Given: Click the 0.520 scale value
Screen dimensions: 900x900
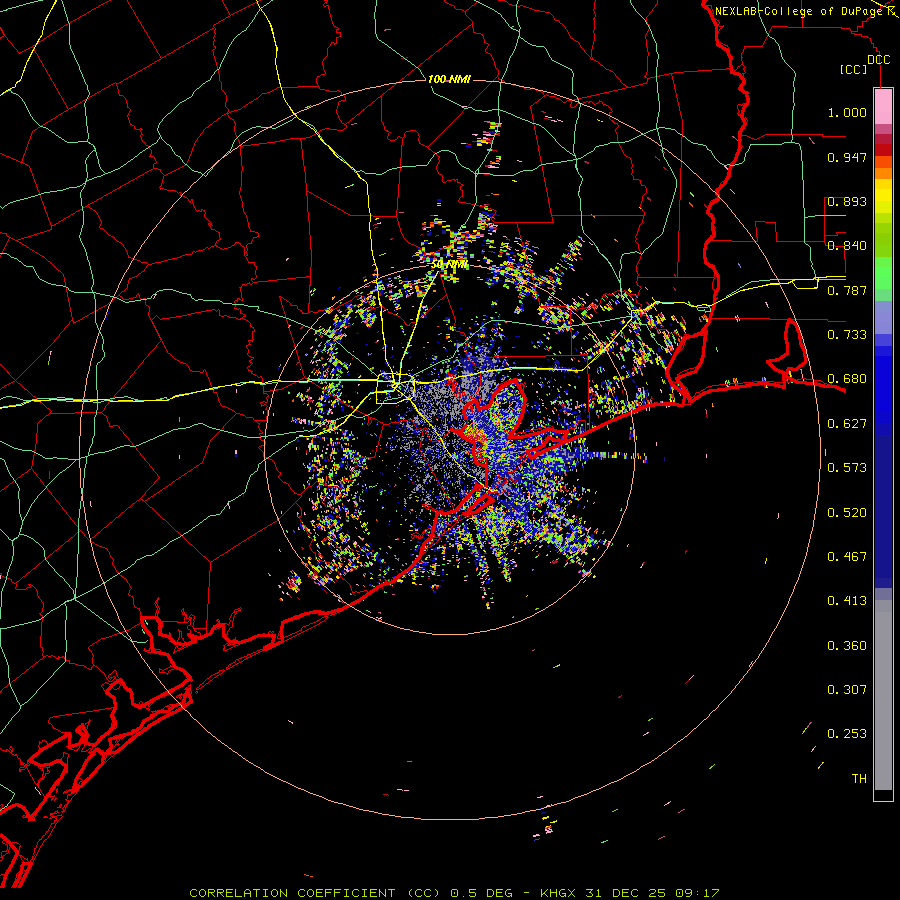Looking at the screenshot, I should [x=847, y=513].
